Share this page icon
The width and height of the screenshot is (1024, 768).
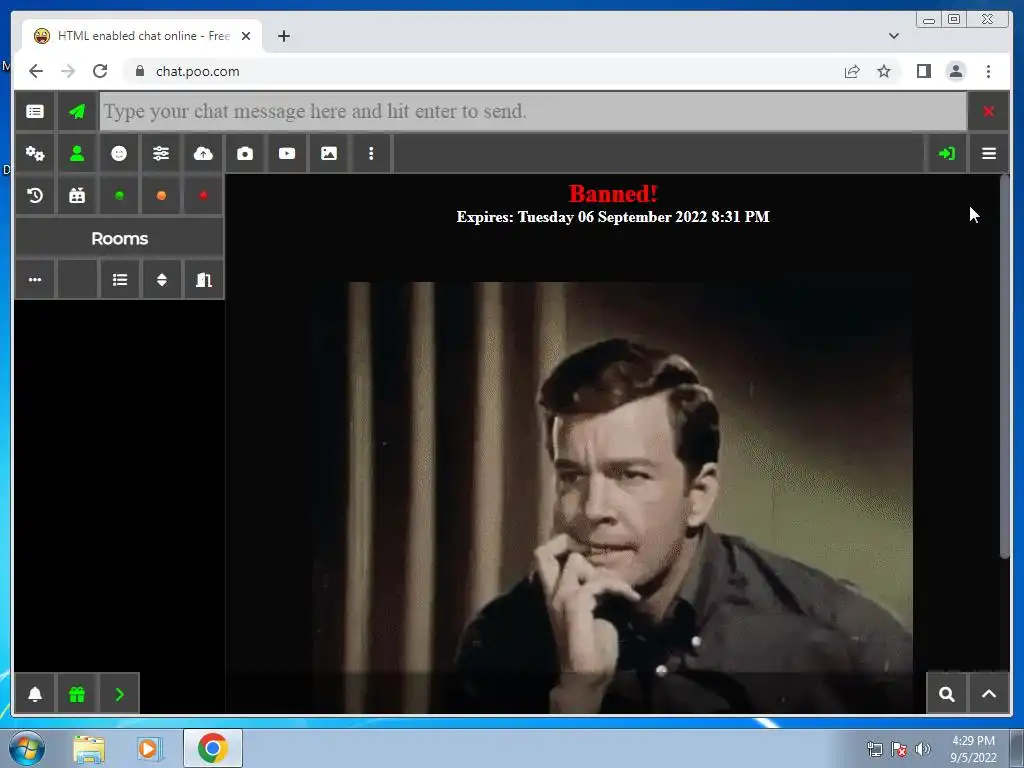[x=852, y=71]
